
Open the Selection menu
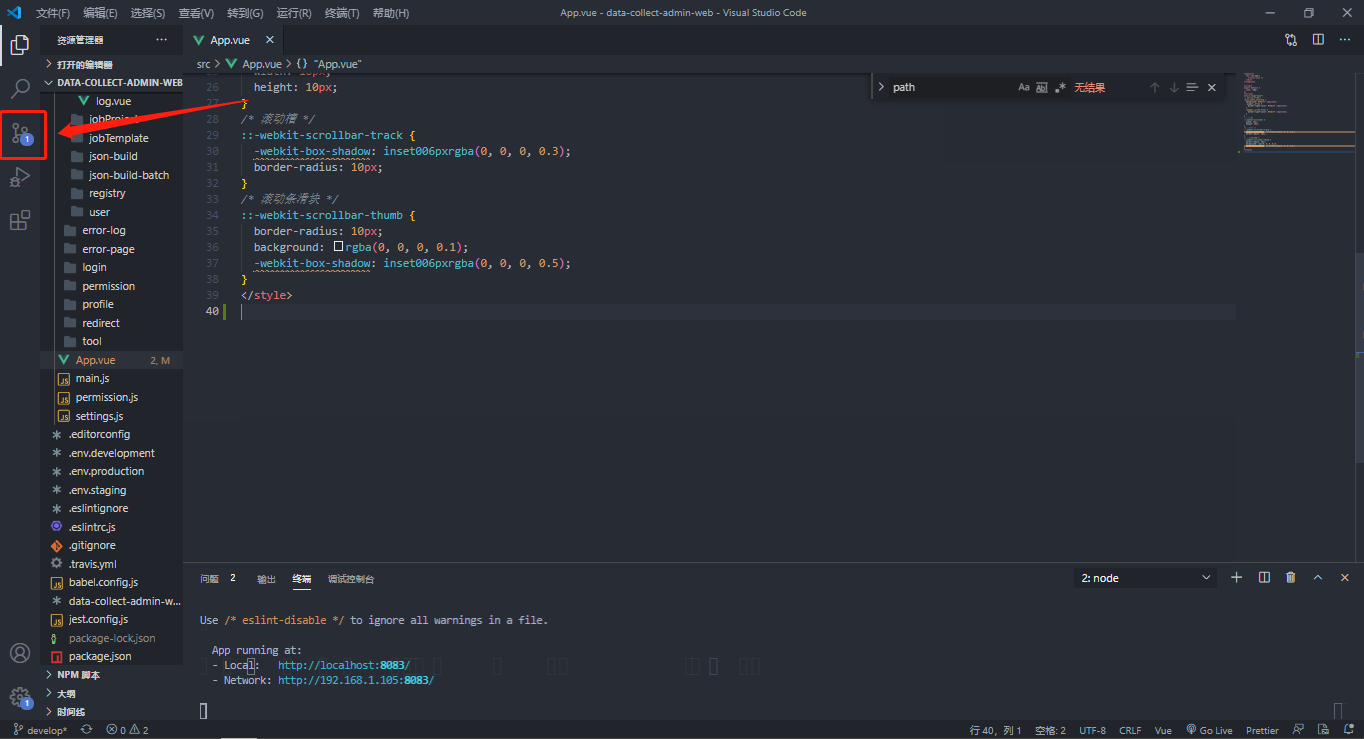point(148,13)
